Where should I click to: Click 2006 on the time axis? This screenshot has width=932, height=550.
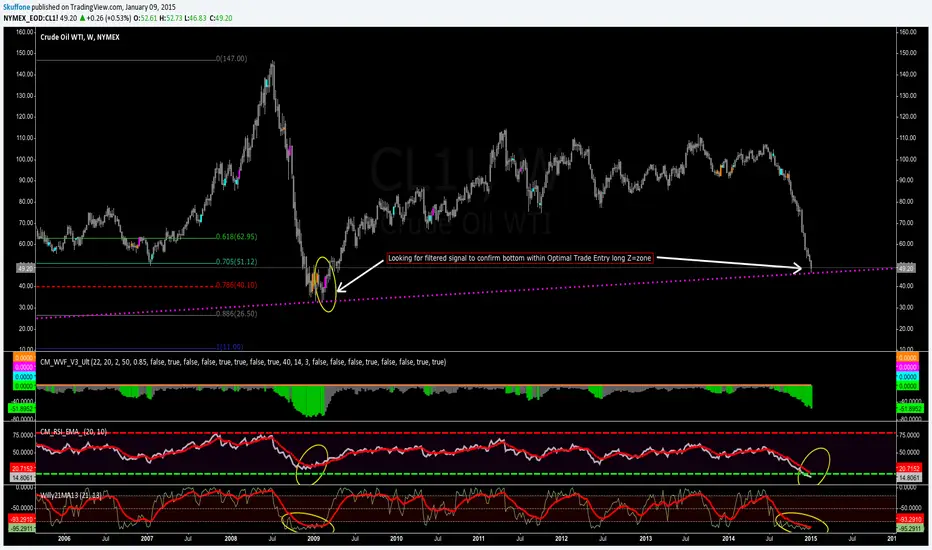point(64,539)
